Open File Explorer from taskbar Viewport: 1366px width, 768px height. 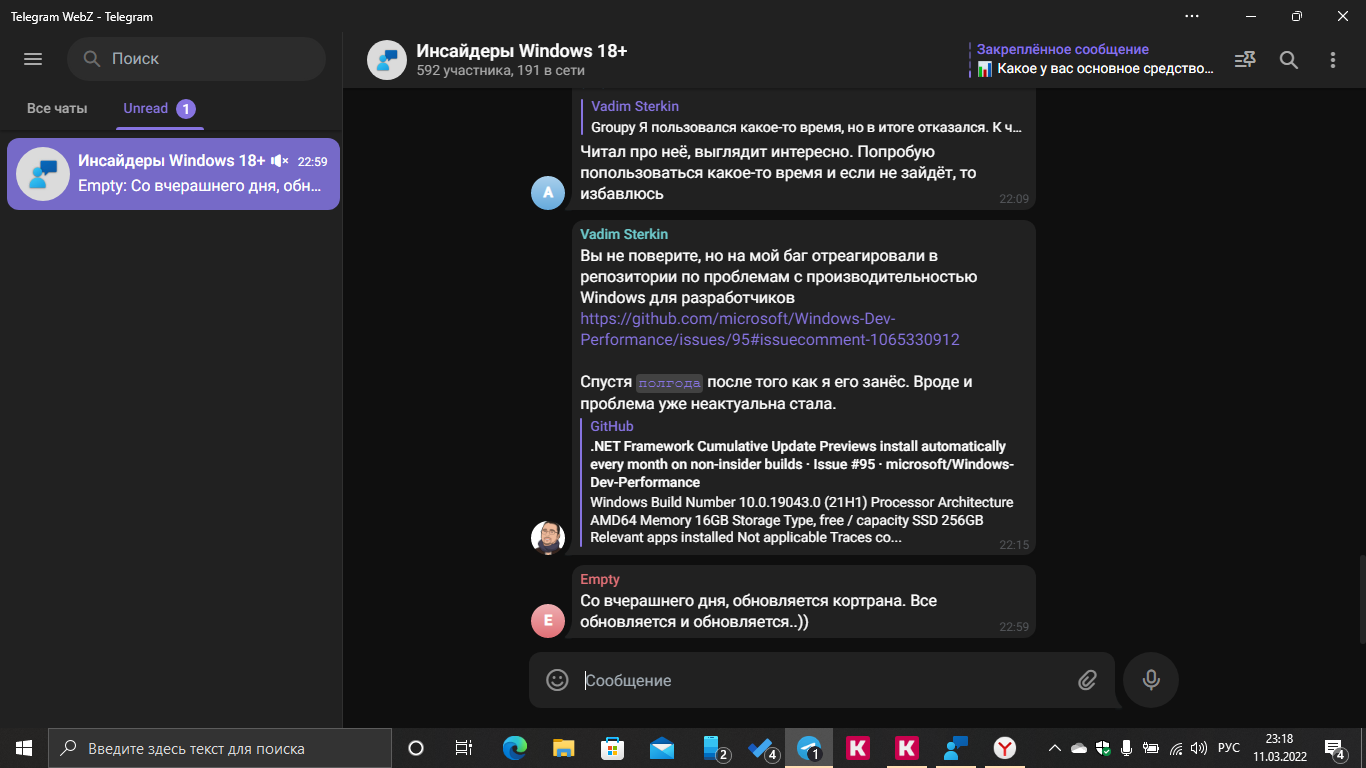click(x=563, y=748)
